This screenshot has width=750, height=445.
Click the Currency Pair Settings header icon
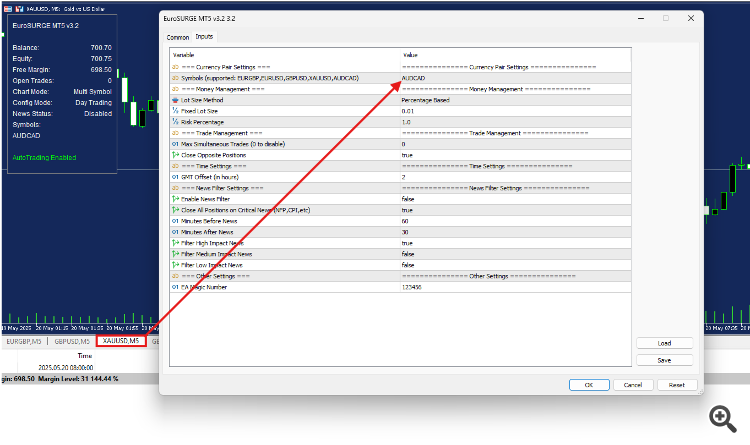tap(175, 67)
